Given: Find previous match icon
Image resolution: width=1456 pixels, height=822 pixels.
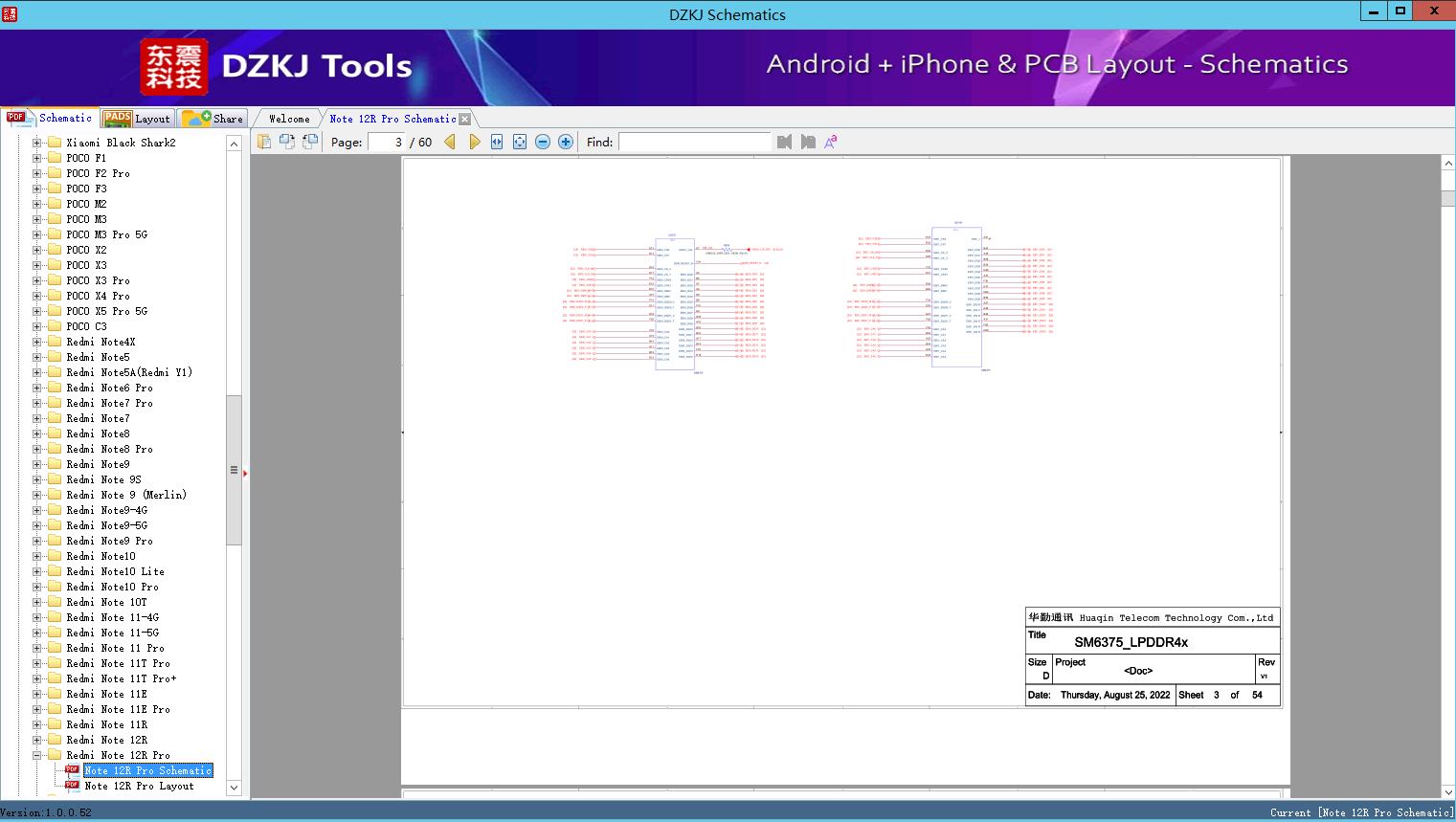Looking at the screenshot, I should click(x=785, y=142).
